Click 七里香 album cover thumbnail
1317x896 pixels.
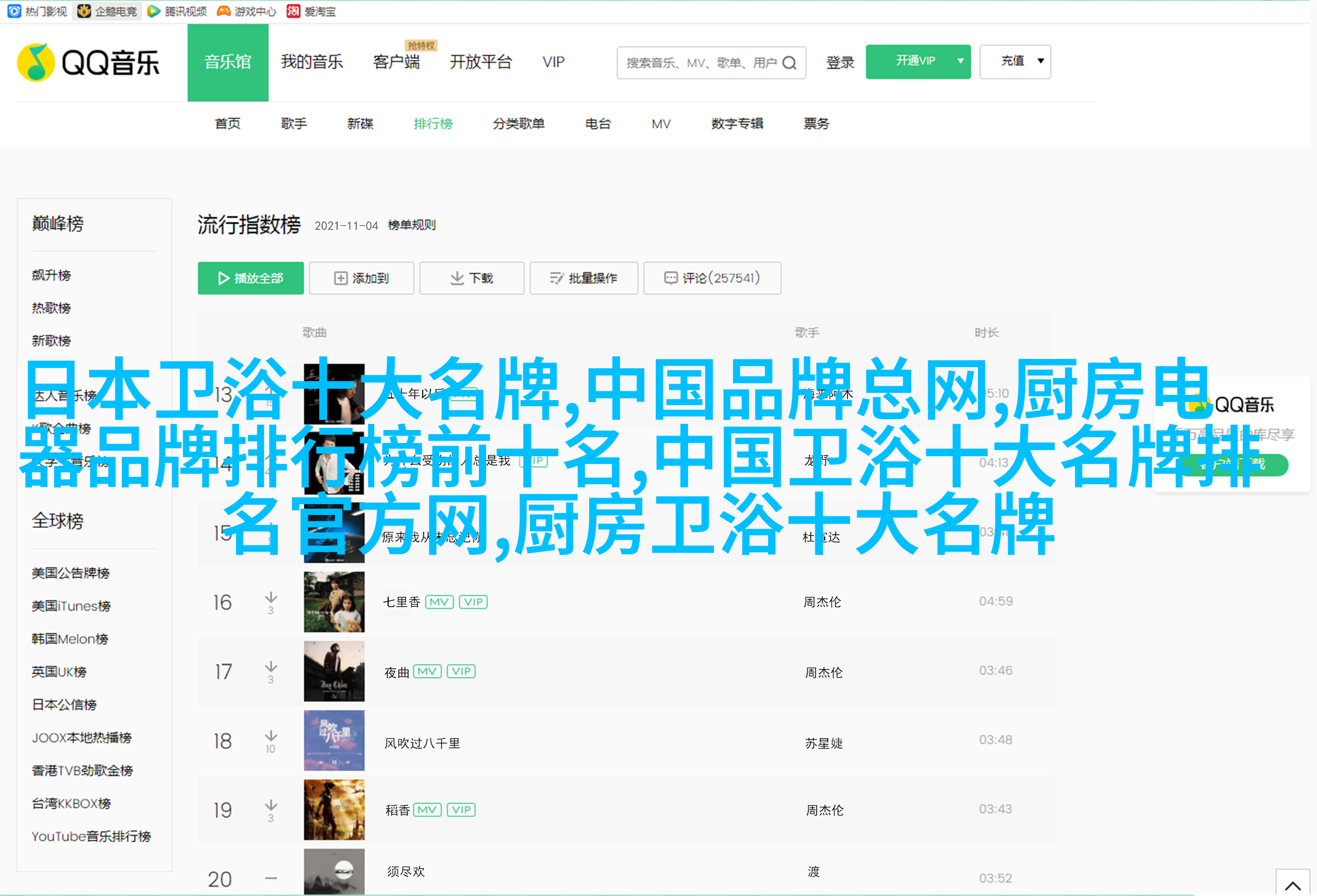335,602
